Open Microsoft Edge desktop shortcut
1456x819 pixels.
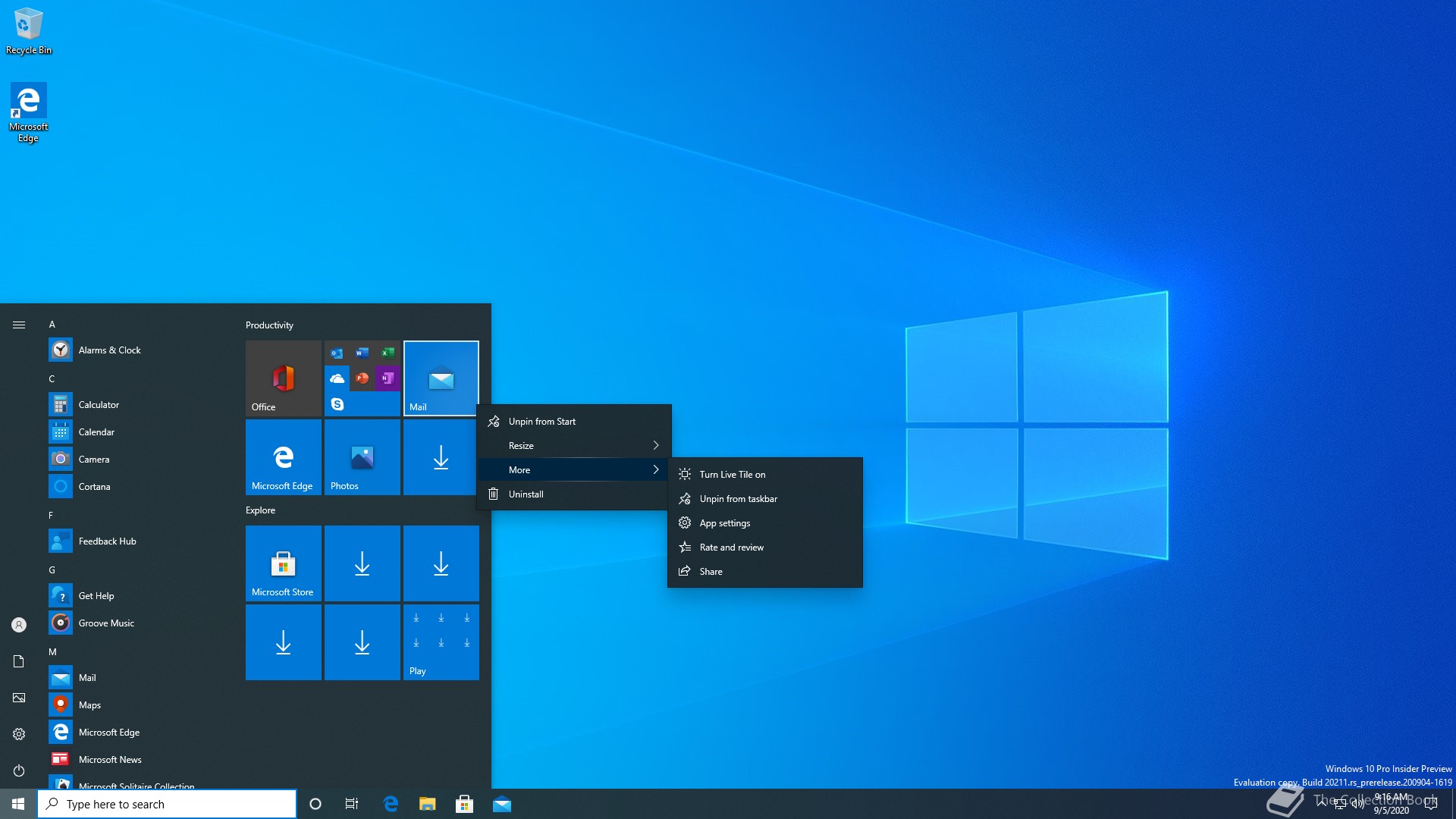(x=29, y=112)
